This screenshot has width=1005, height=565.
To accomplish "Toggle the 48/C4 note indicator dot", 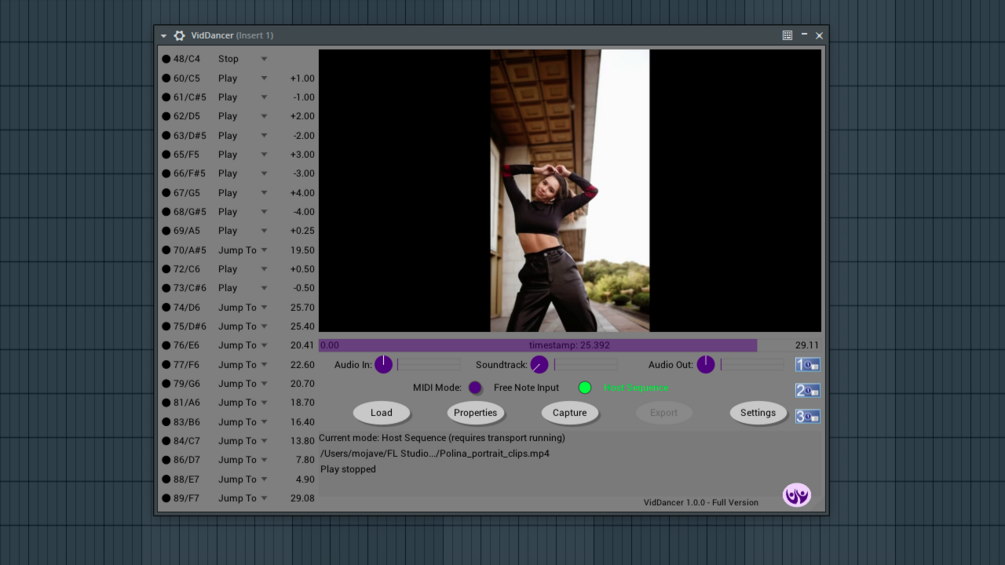I will (x=166, y=59).
